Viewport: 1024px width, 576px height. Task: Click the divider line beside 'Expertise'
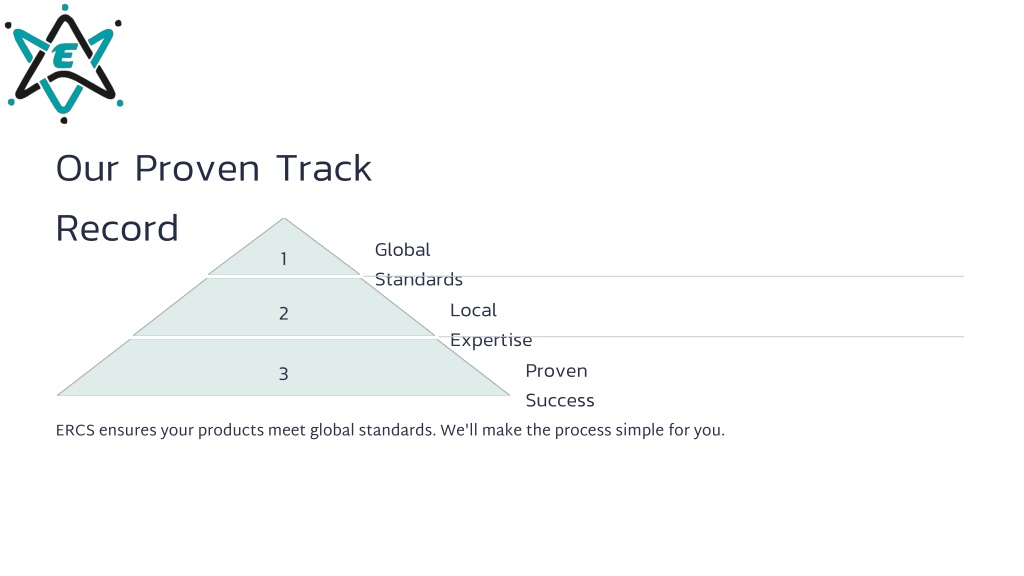point(748,337)
